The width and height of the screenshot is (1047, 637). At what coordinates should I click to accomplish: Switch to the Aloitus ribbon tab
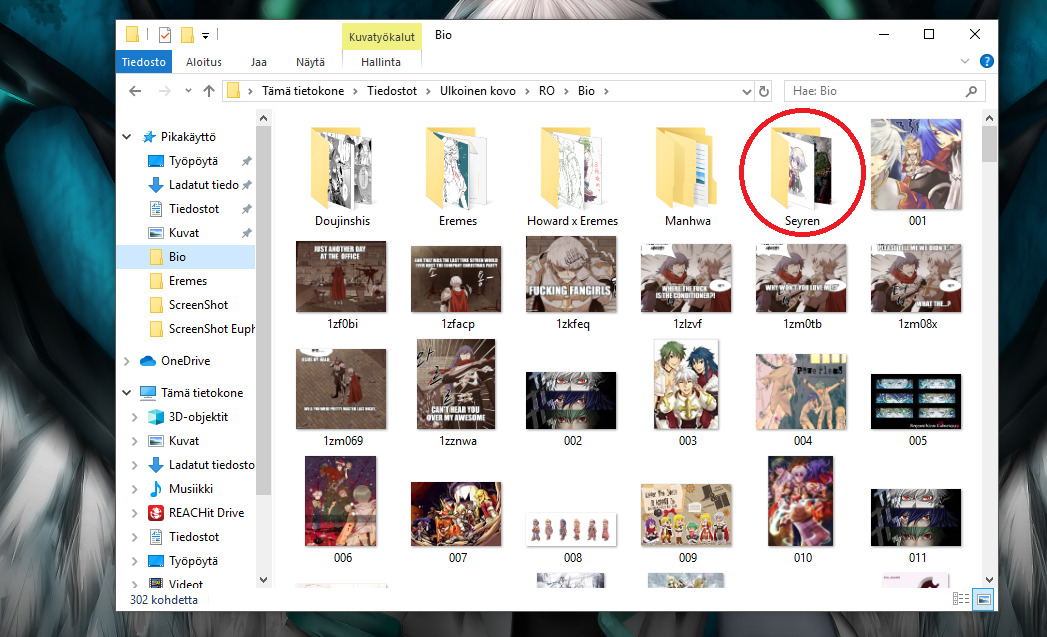pyautogui.click(x=204, y=61)
